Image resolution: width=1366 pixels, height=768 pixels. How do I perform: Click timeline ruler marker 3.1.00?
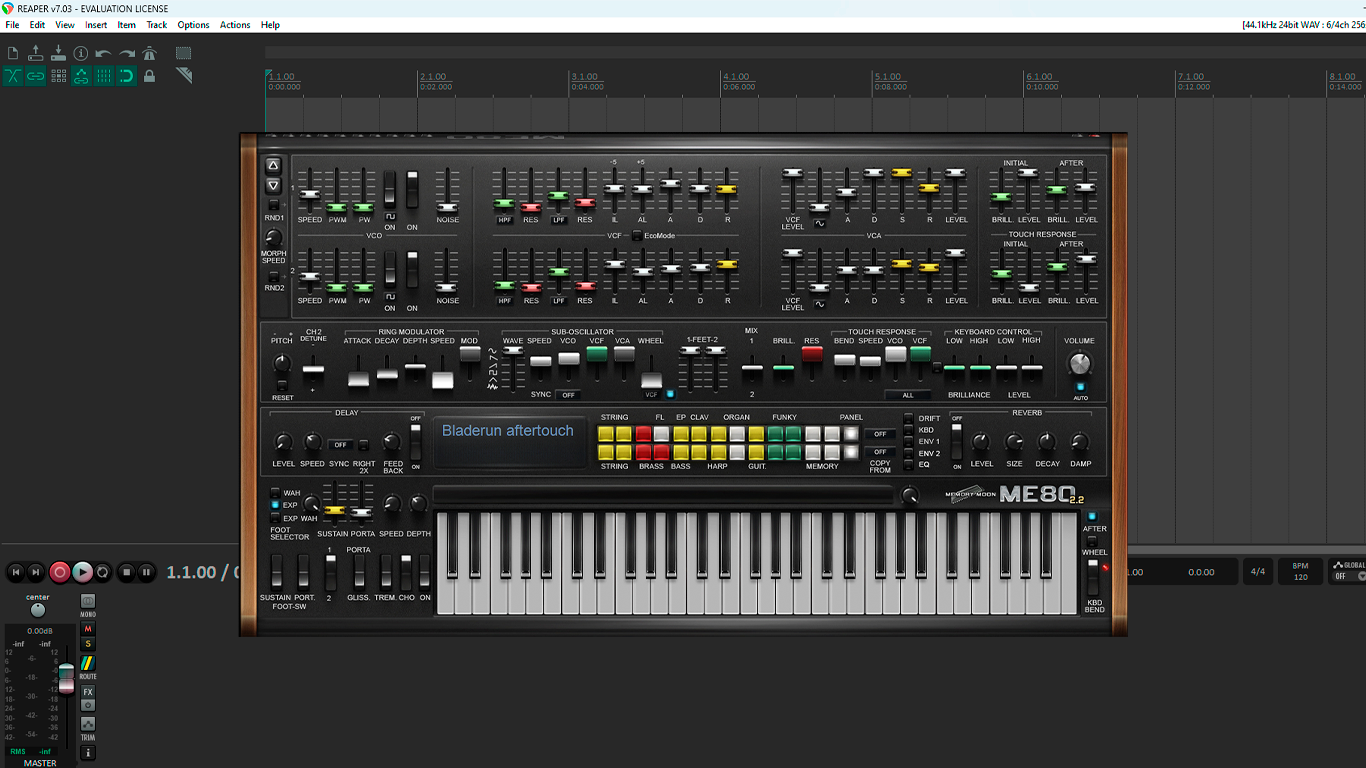point(585,77)
